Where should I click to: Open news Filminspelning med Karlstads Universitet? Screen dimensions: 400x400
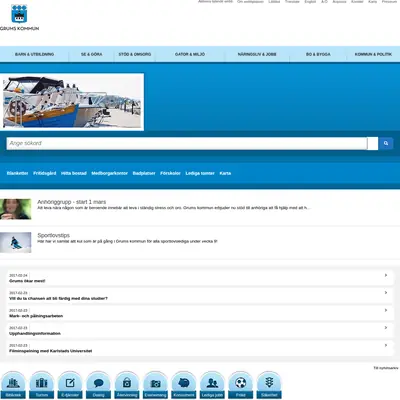50,351
